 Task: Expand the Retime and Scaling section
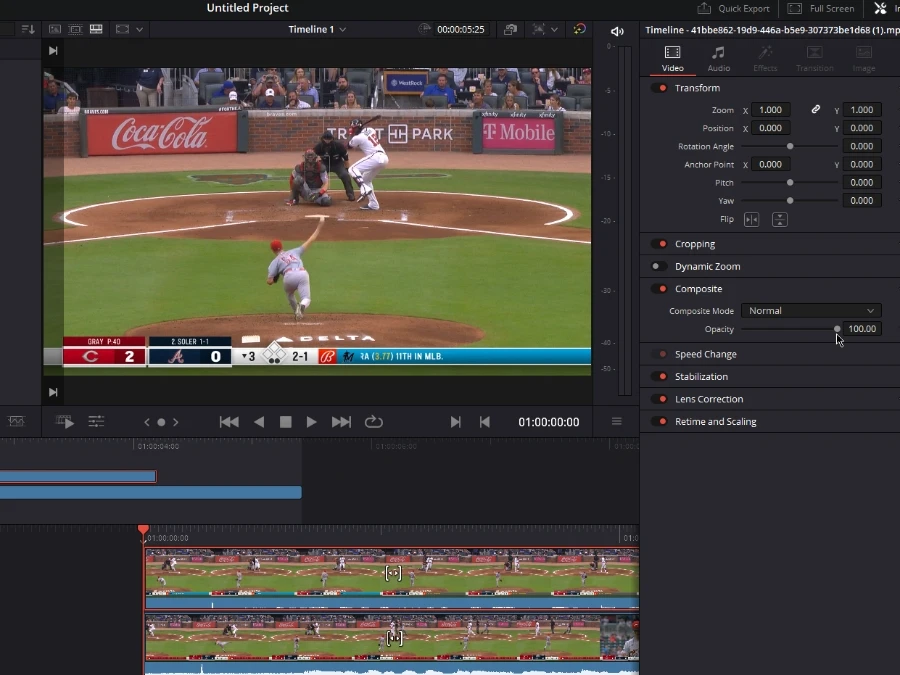(x=715, y=421)
